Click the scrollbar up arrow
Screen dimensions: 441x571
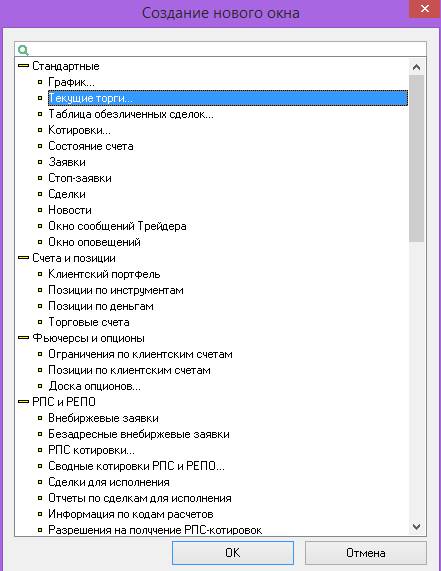pos(417,67)
